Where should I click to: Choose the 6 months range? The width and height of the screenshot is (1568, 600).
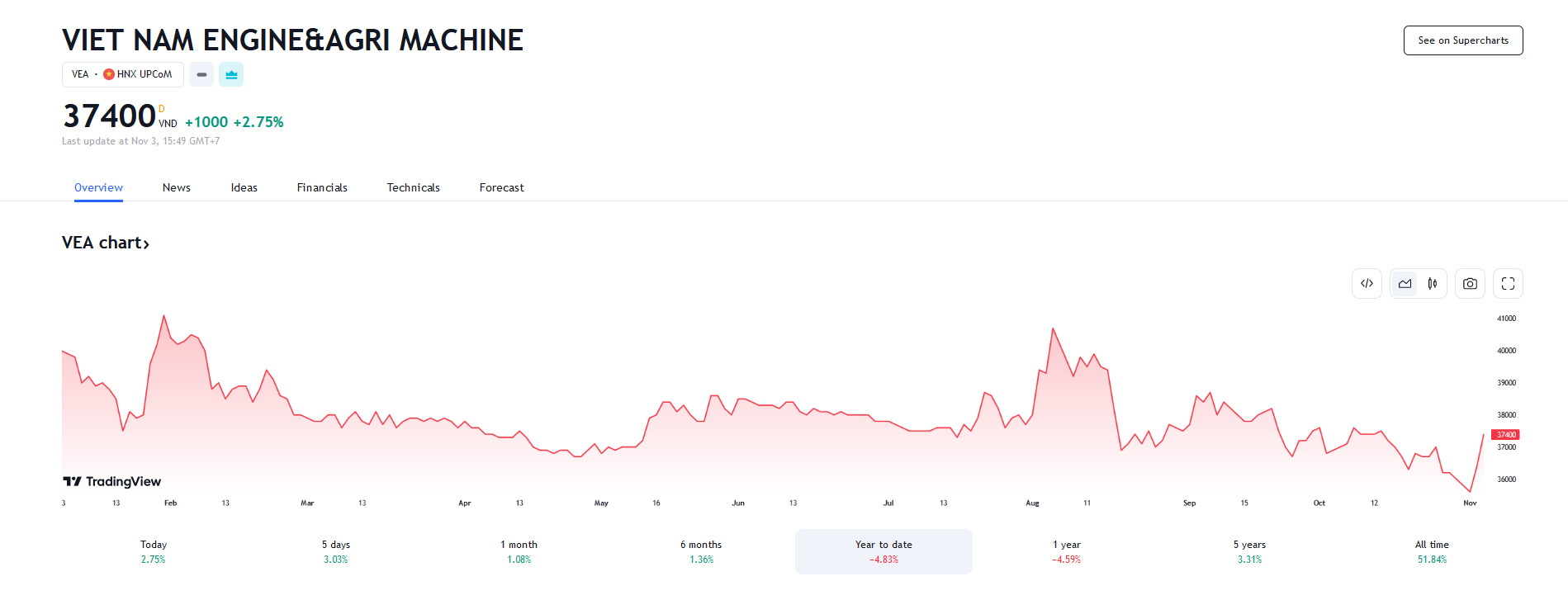click(701, 551)
